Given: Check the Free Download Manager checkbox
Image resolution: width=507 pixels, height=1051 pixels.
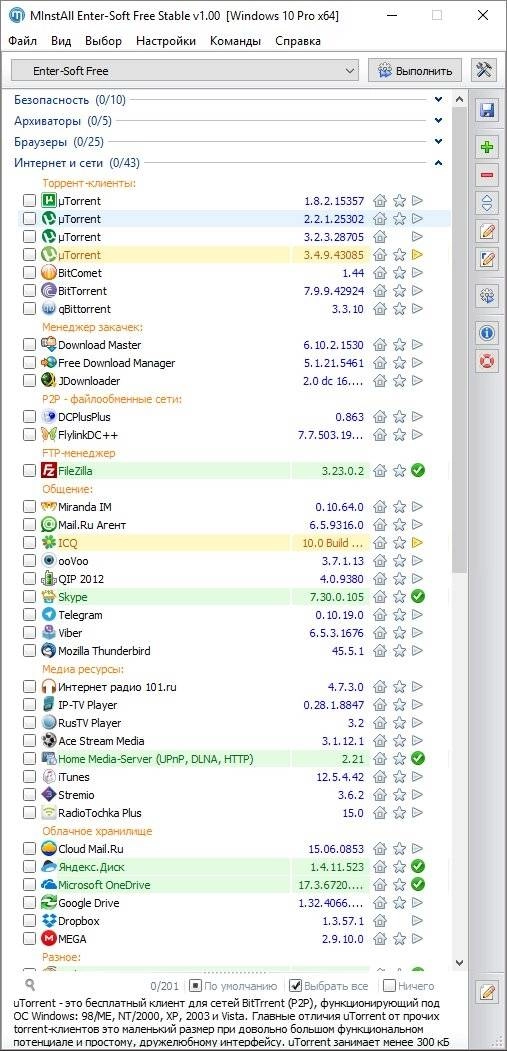Looking at the screenshot, I should point(30,363).
